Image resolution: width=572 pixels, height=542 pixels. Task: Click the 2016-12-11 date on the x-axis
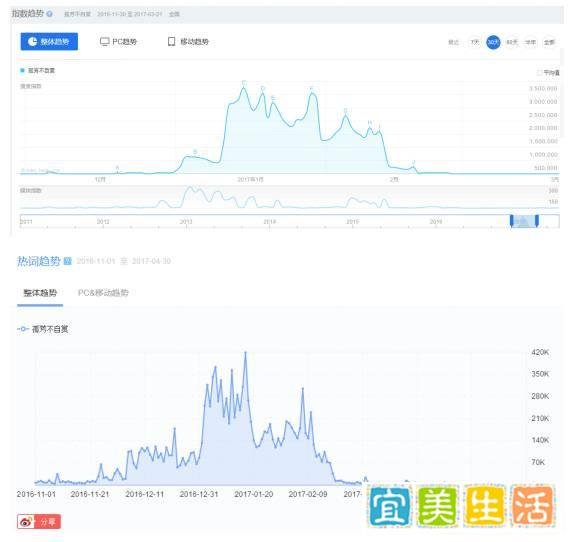(x=144, y=494)
